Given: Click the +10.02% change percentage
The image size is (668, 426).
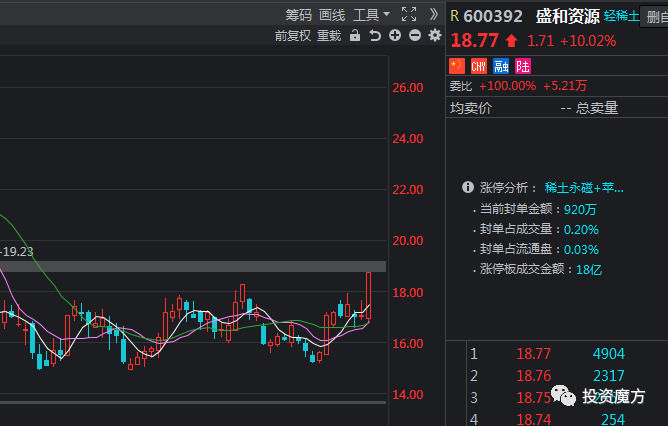Looking at the screenshot, I should tap(588, 41).
